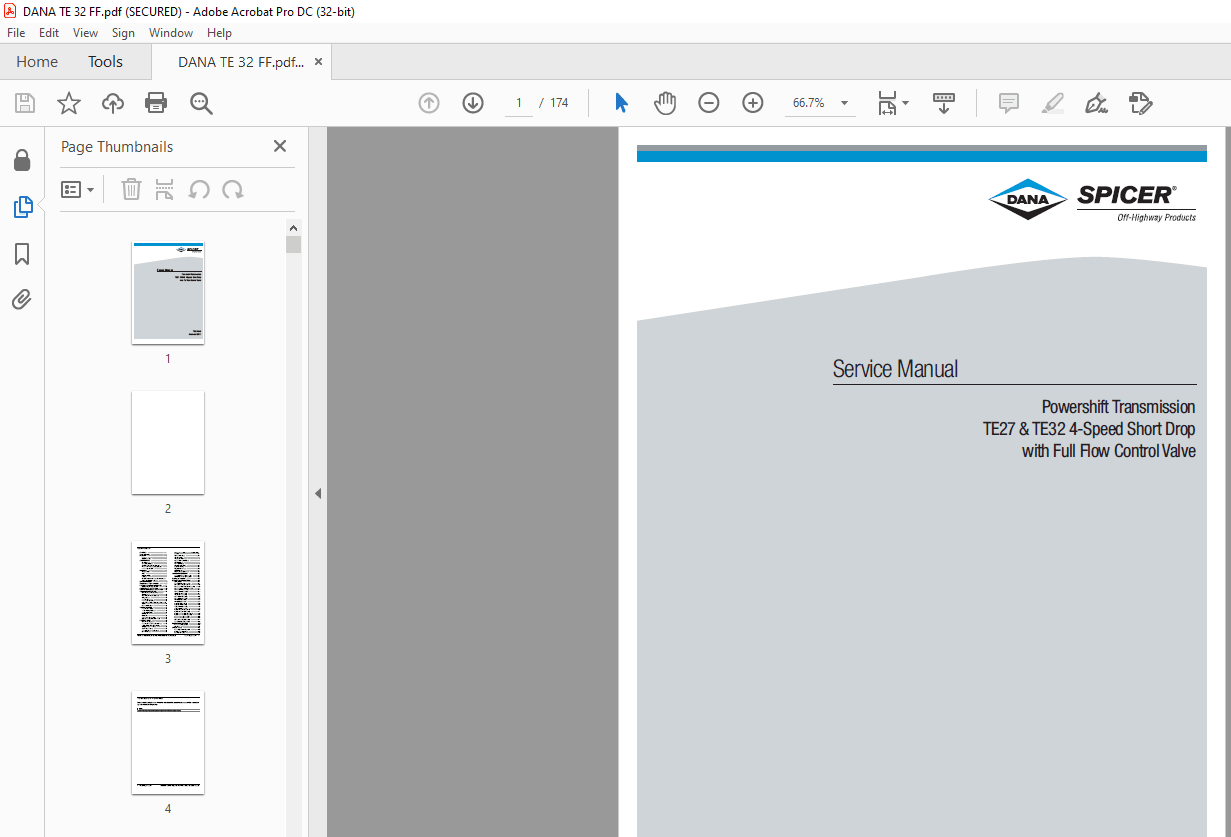1231x837 pixels.
Task: Close the Page Thumbnails panel
Action: [280, 146]
